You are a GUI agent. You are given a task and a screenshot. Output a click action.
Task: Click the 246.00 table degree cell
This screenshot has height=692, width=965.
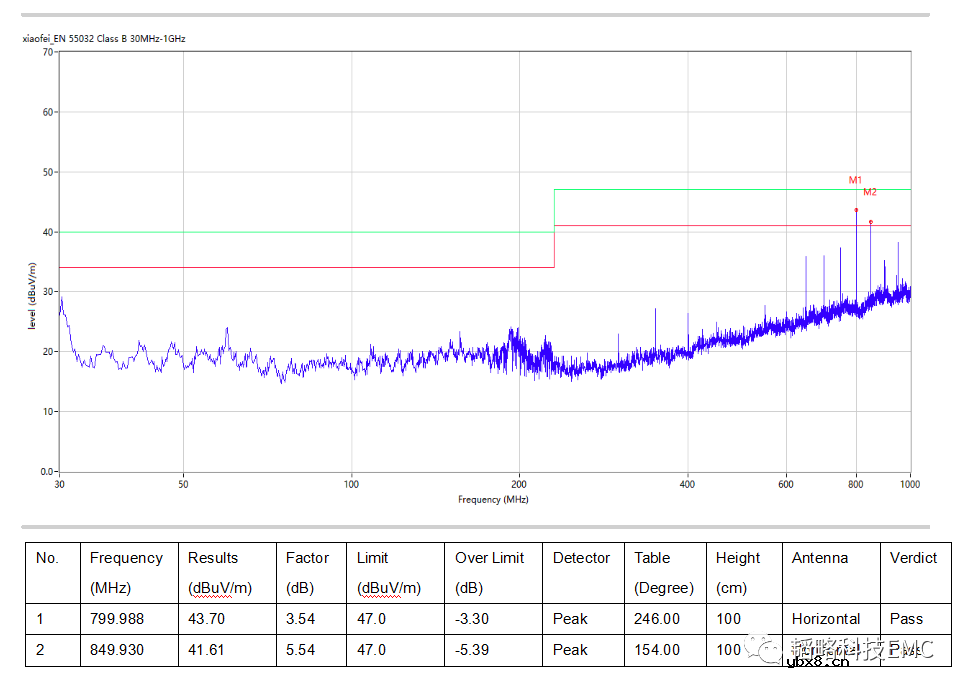[x=656, y=619]
